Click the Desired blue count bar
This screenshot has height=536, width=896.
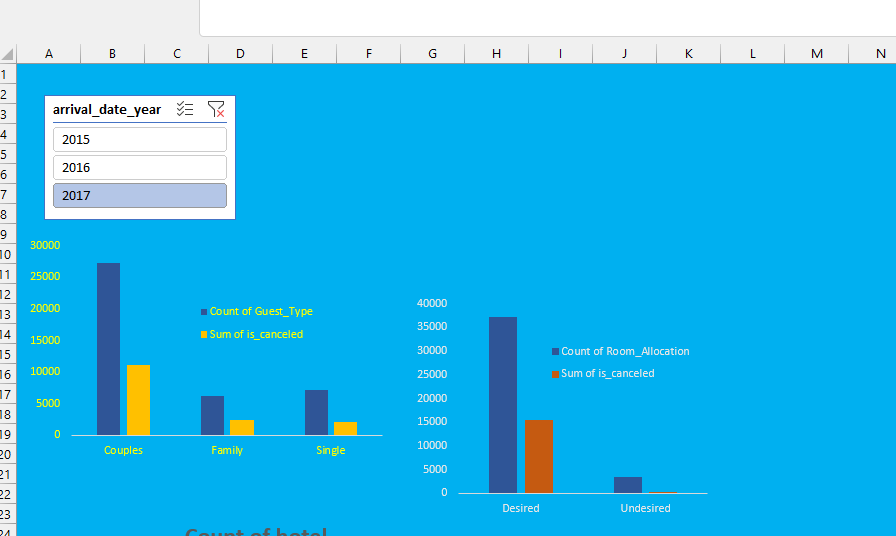point(503,405)
